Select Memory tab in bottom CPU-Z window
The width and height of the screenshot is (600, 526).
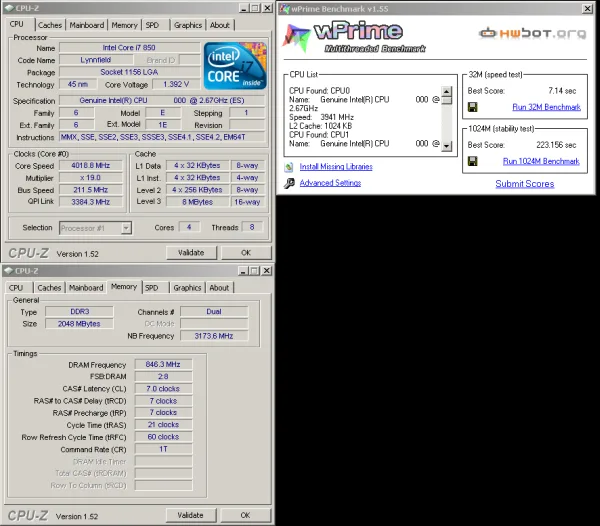(x=124, y=287)
